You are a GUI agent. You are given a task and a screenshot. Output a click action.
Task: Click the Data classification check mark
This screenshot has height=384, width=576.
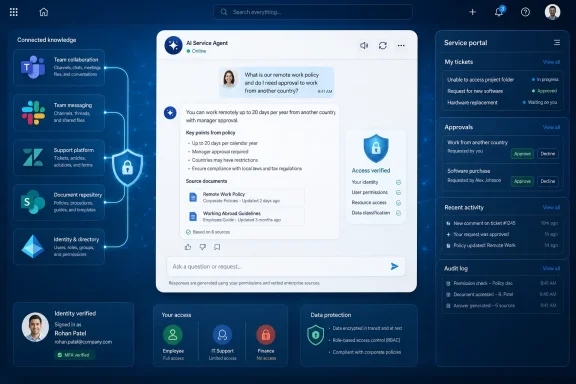(398, 213)
